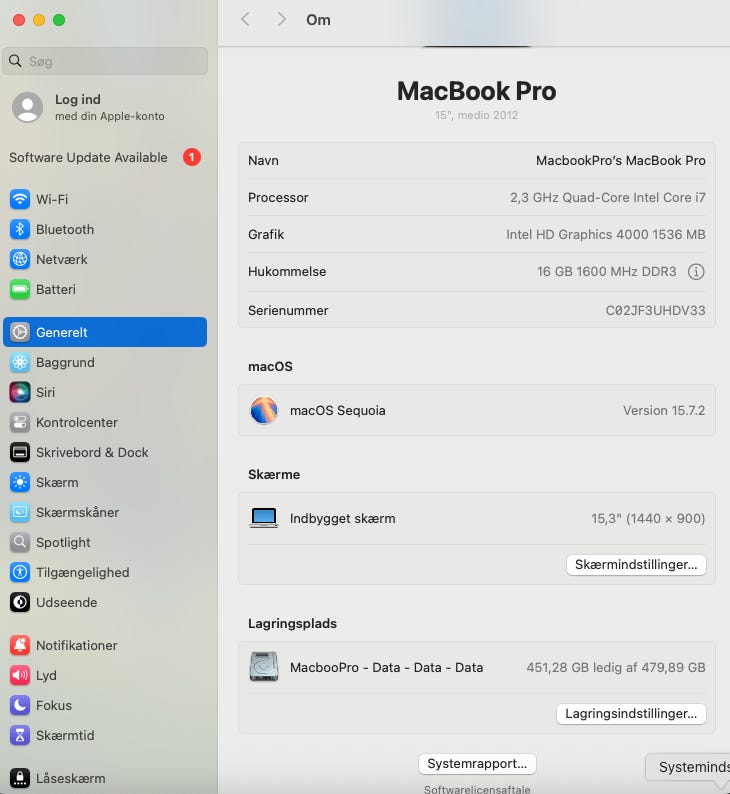Click the 15,3" (1440 × 900) resolution text
The image size is (730, 794).
(x=648, y=519)
